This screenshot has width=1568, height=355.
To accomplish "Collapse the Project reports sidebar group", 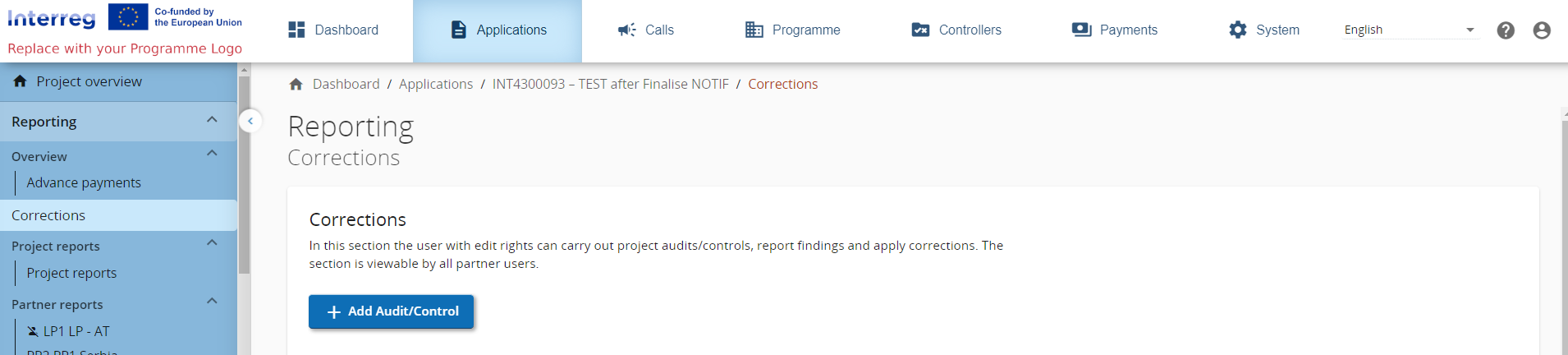I will click(212, 243).
